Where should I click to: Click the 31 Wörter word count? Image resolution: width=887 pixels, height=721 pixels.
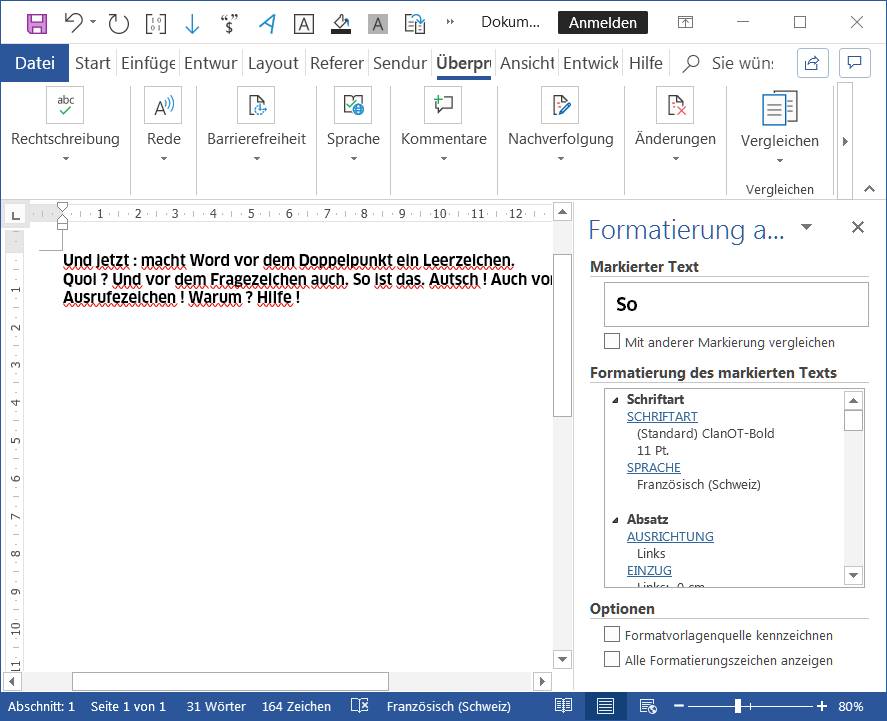(216, 706)
